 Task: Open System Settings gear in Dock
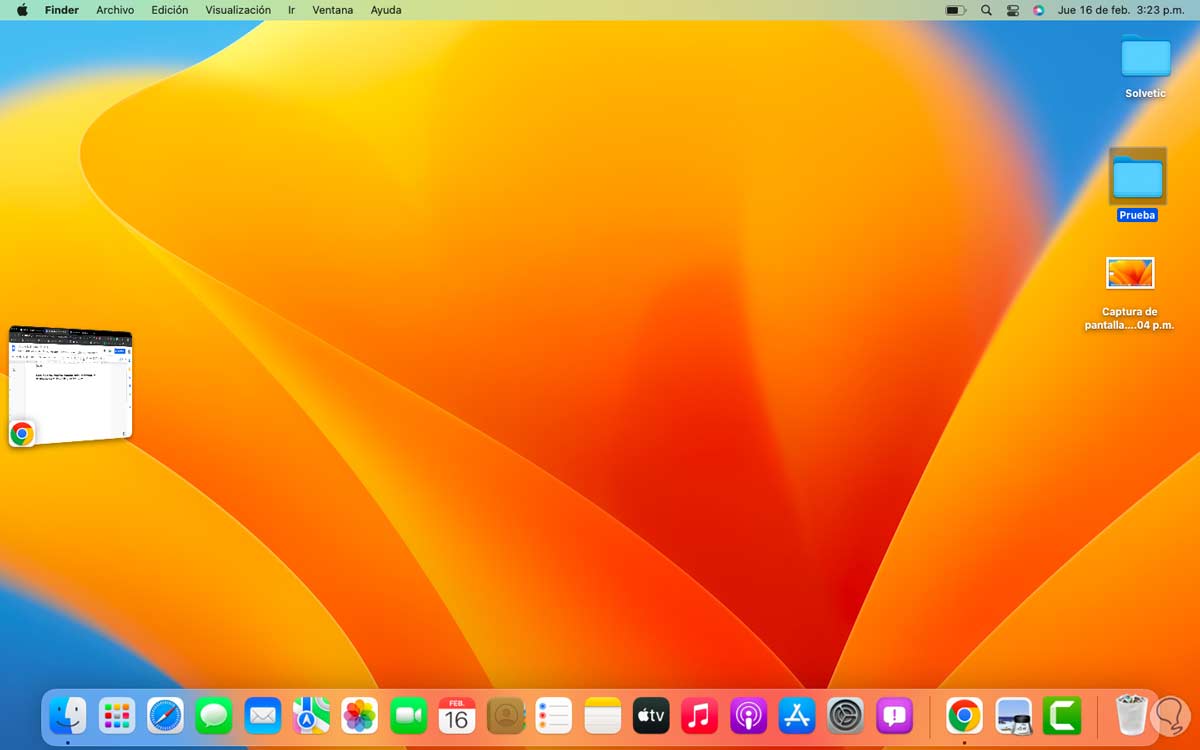coord(846,716)
